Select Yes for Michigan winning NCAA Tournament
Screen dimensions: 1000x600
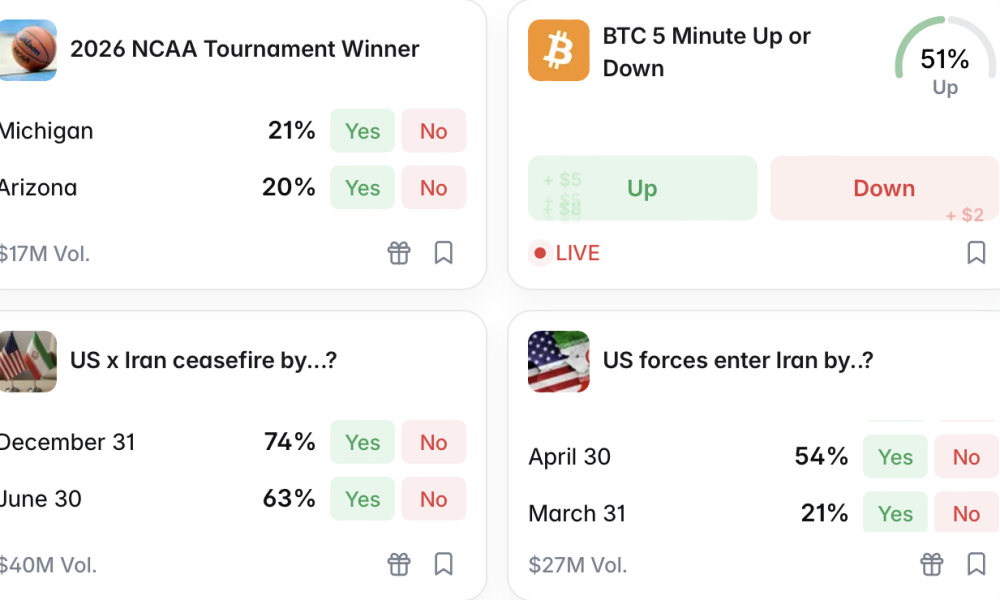point(362,130)
